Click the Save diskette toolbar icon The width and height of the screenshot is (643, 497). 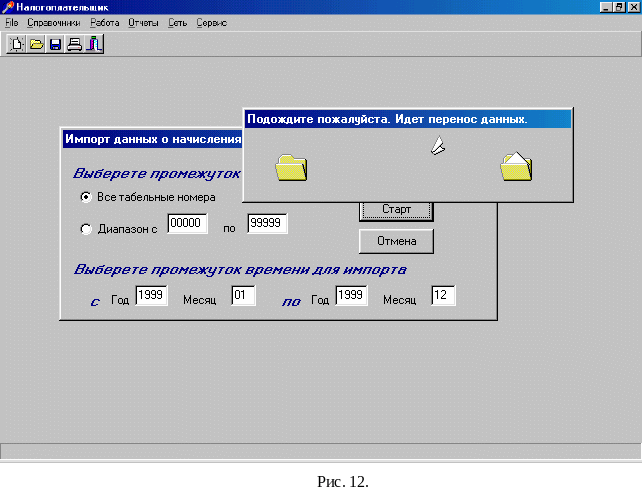coord(55,44)
